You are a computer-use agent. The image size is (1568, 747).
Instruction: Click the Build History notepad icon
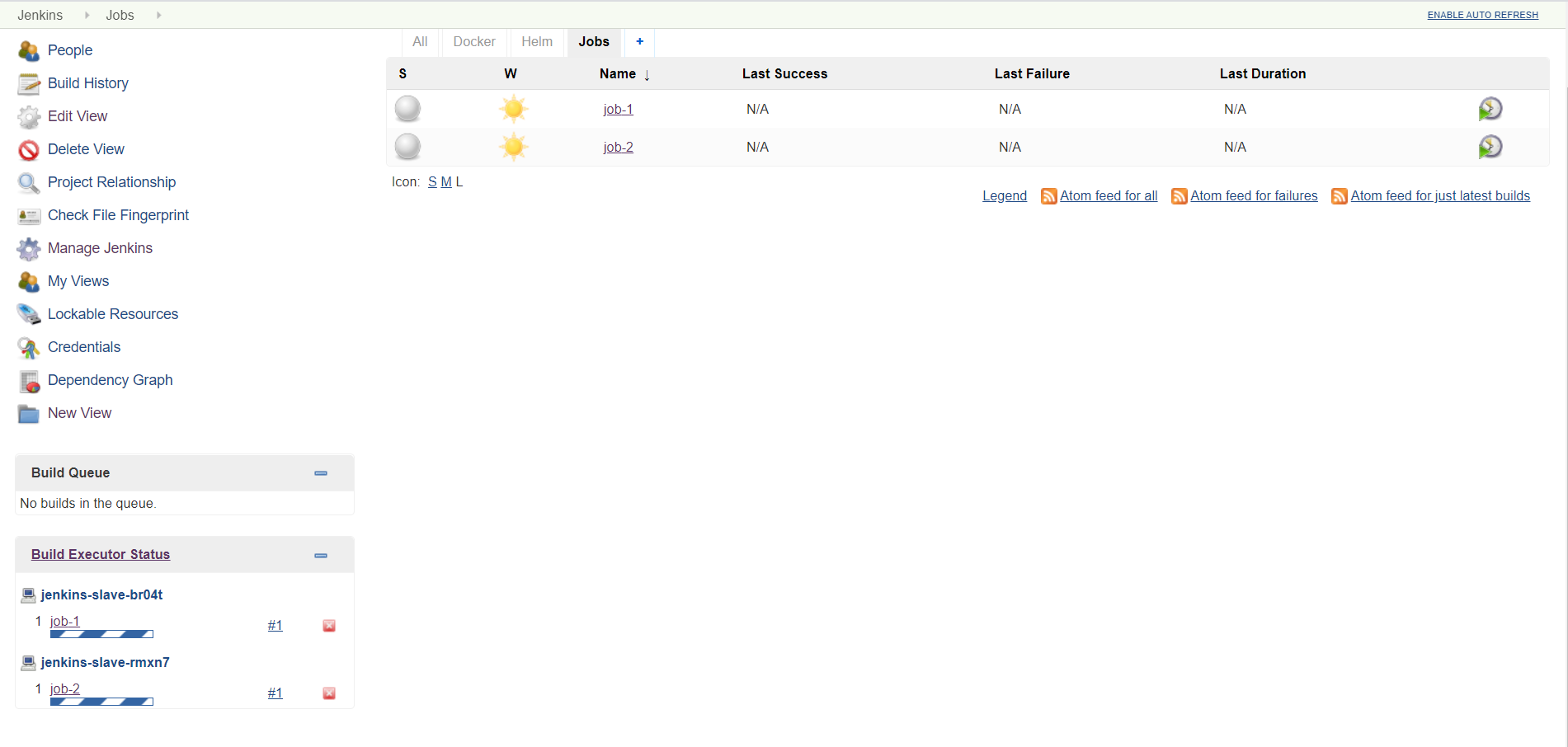29,84
